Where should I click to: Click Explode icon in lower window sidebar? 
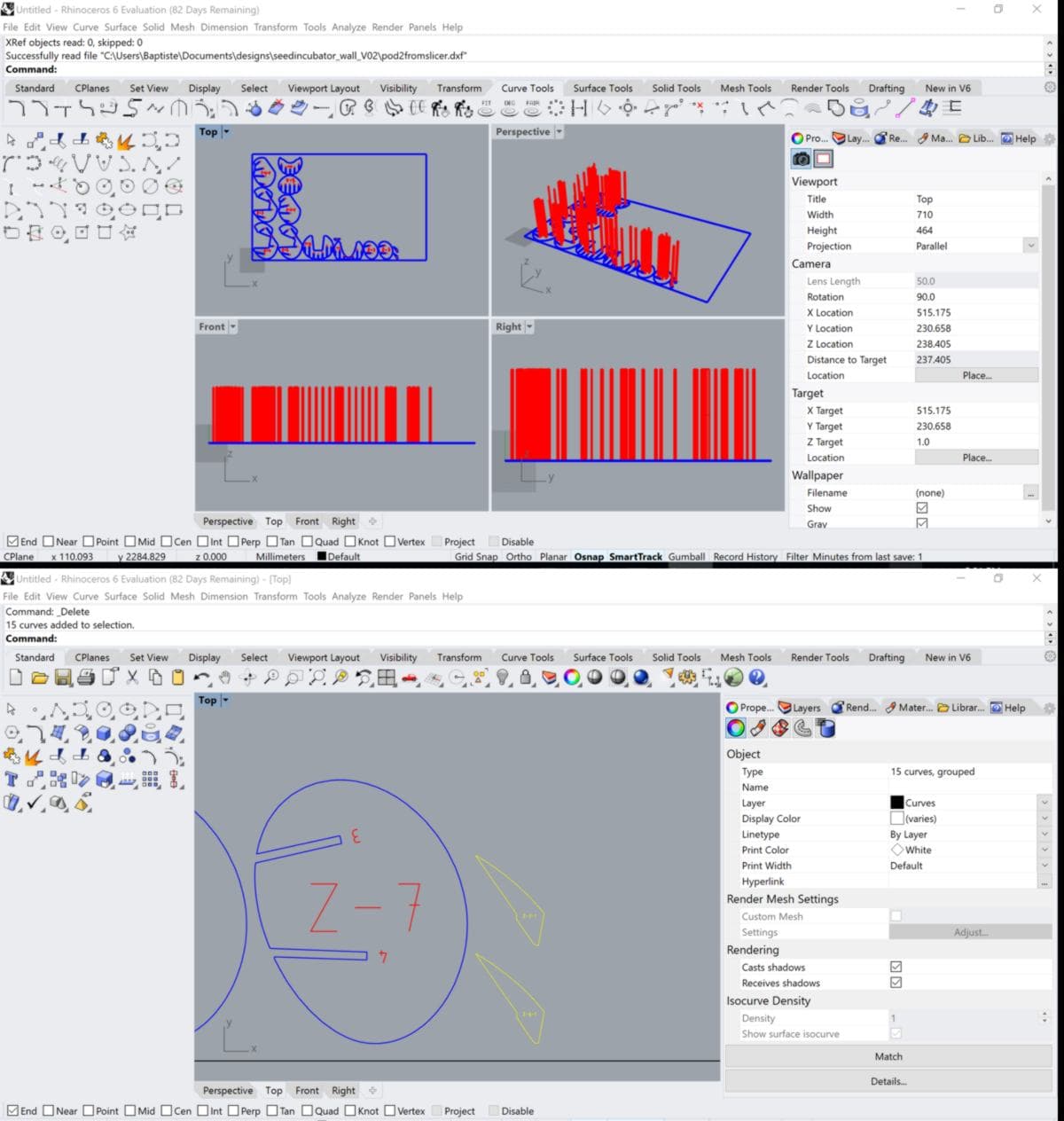[x=34, y=756]
